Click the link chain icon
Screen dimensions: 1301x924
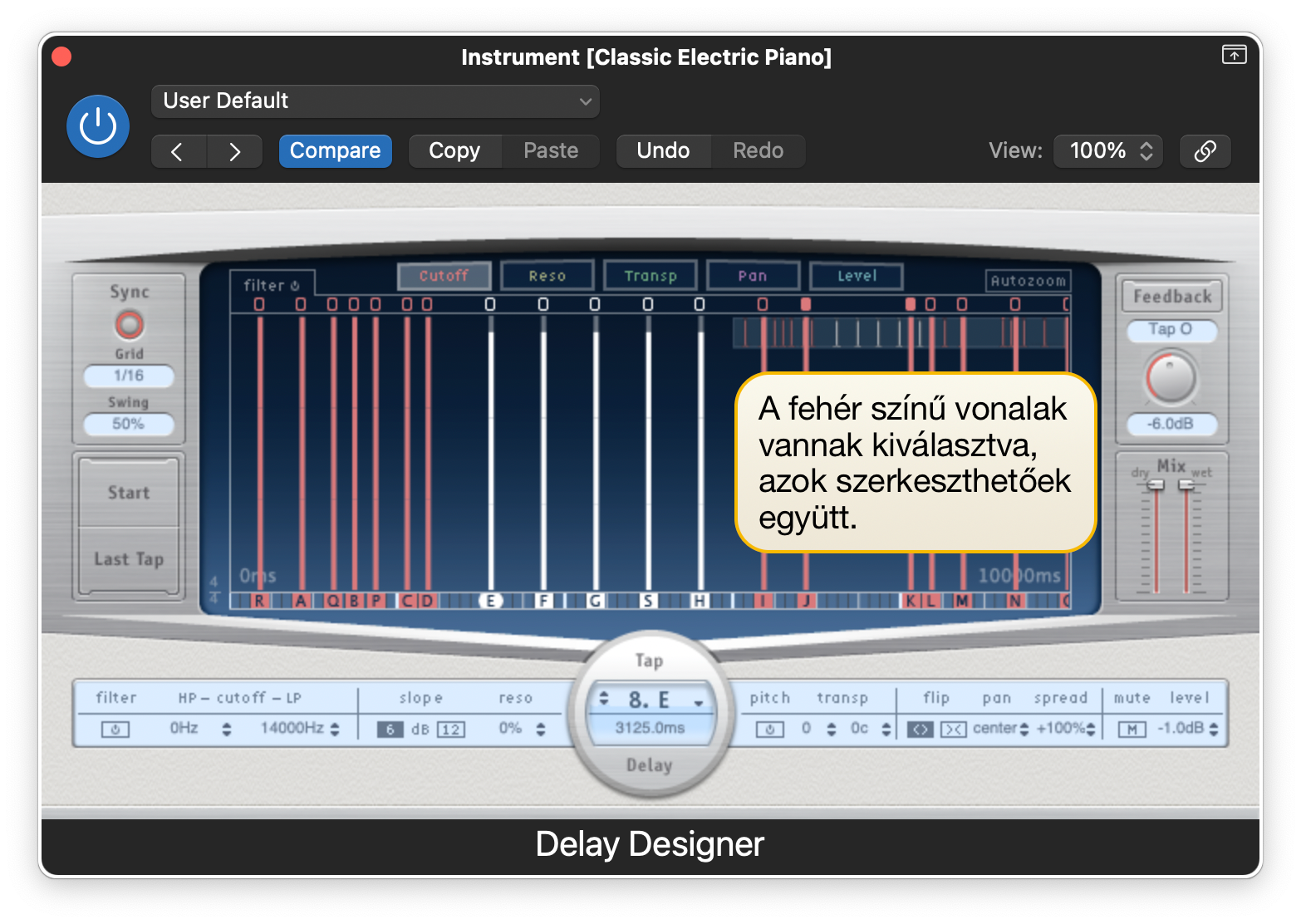pos(1205,151)
